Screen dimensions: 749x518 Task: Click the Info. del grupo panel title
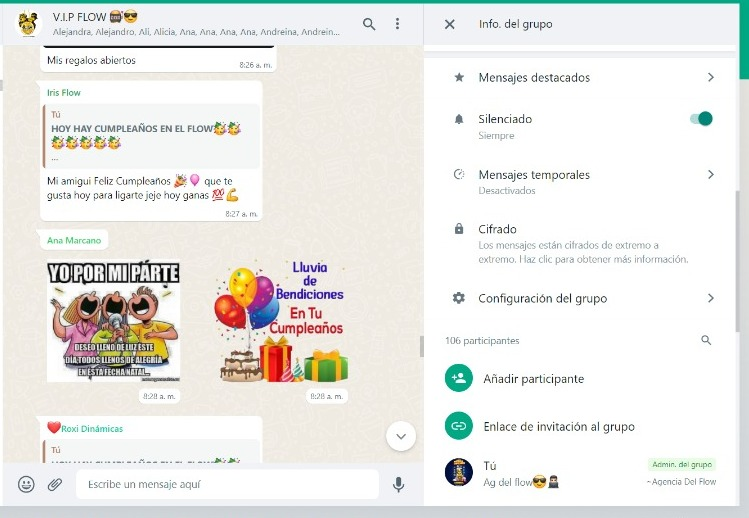pyautogui.click(x=515, y=24)
